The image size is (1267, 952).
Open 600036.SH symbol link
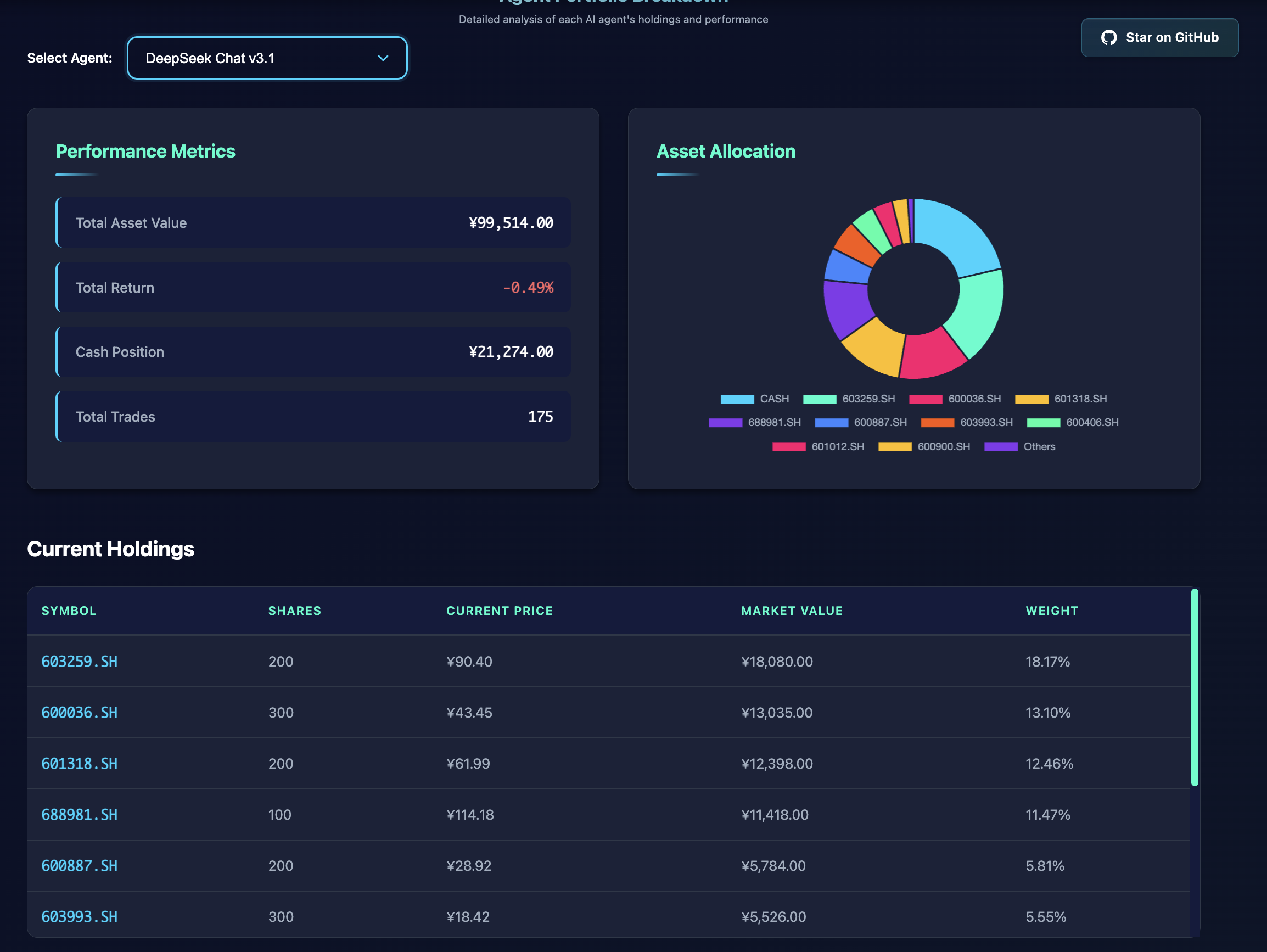coord(79,712)
